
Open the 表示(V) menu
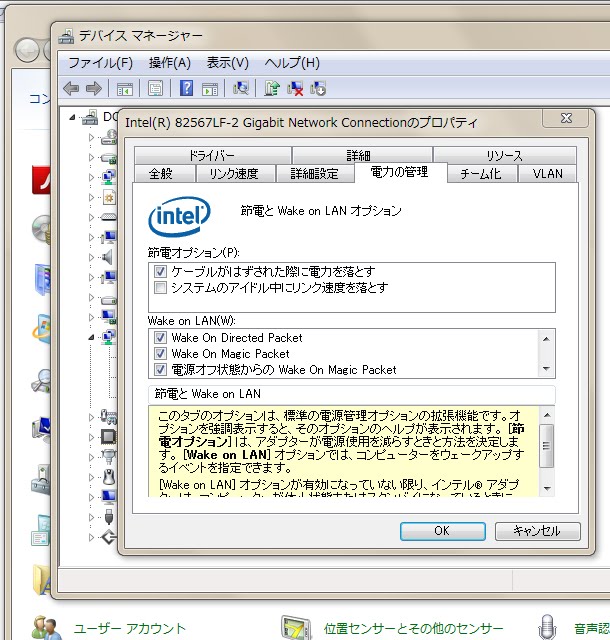click(227, 63)
